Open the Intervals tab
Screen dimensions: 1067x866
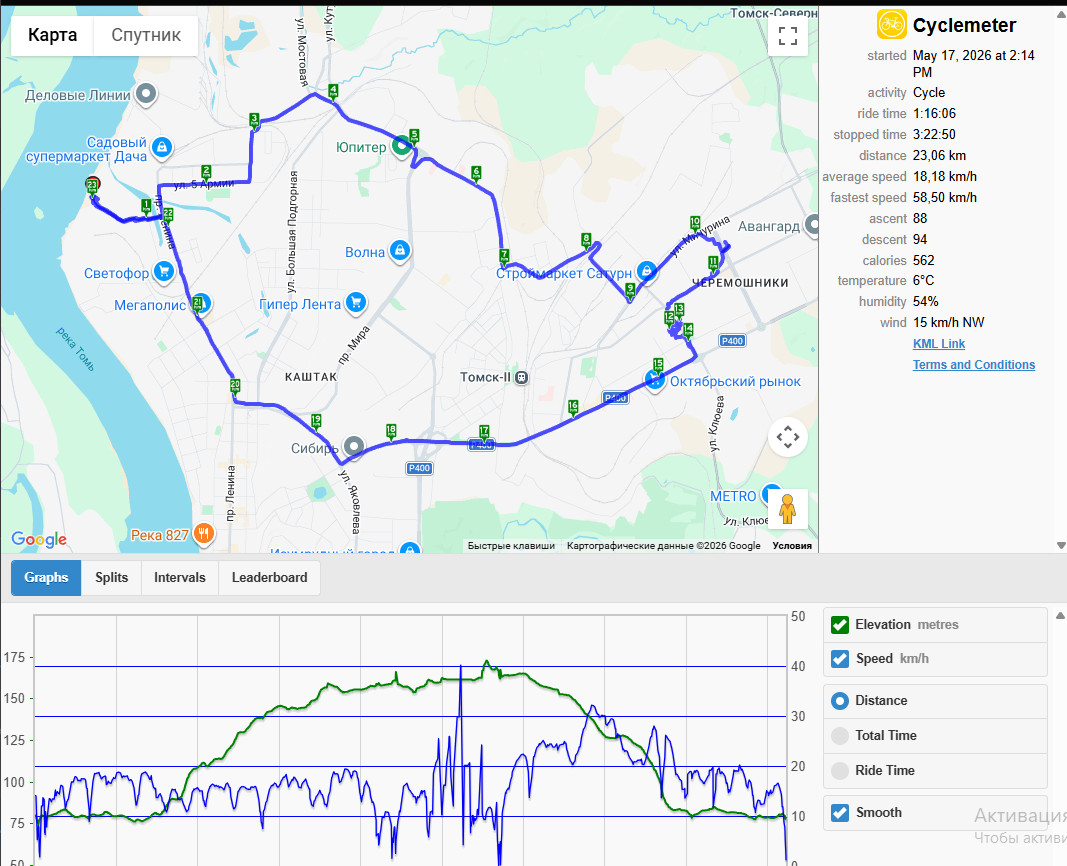(180, 578)
